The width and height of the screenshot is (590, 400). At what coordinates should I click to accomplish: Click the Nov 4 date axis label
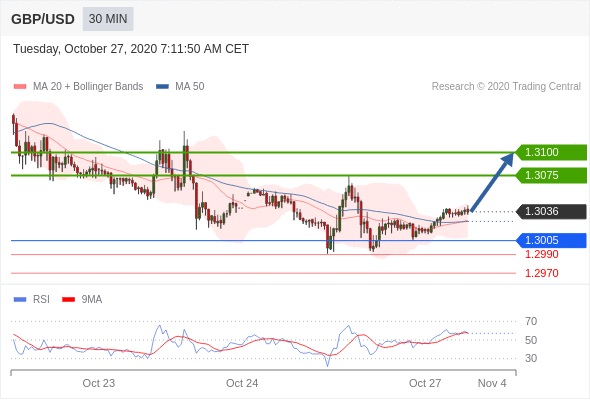492,383
